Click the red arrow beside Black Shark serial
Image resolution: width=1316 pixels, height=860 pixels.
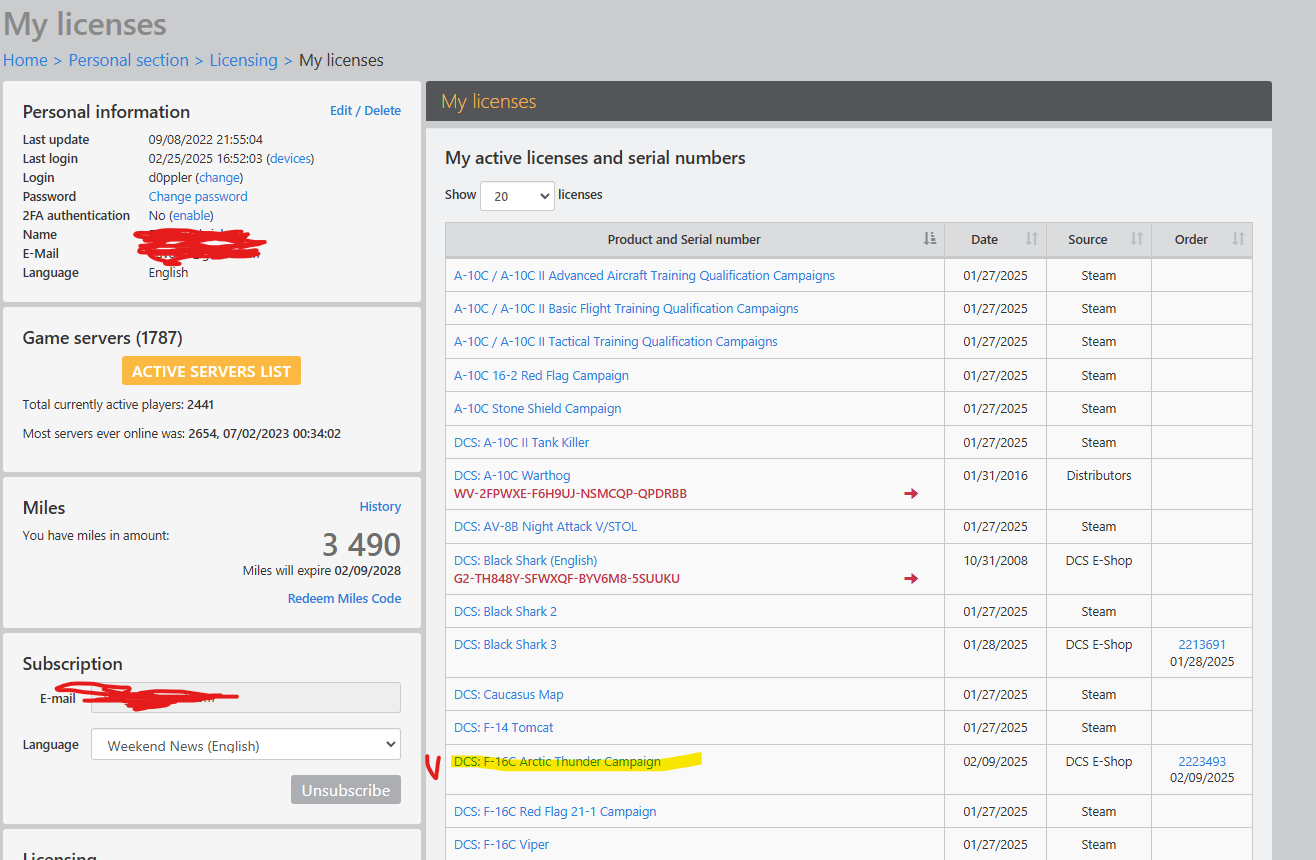(x=911, y=578)
